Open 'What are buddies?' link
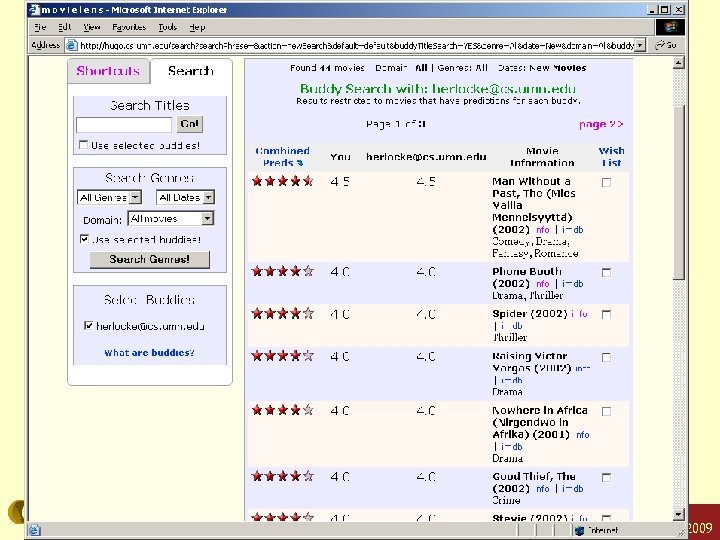Viewport: 720px width, 540px height. (149, 353)
